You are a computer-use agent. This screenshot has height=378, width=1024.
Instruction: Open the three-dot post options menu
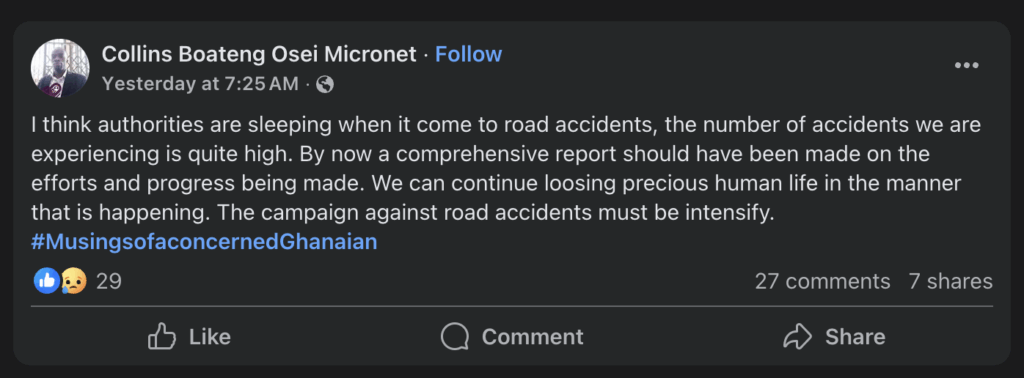pyautogui.click(x=966, y=65)
